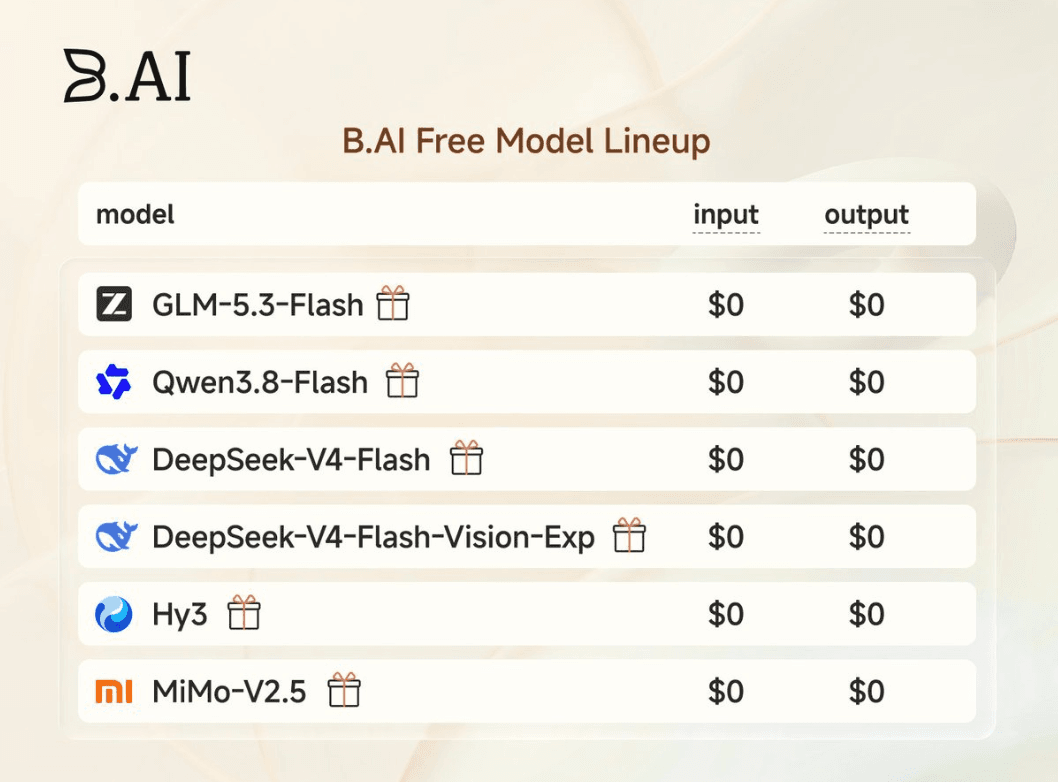
Task: Click the gift icon after DeepSeek-V4-Flash-Vision-Exp
Action: [x=630, y=535]
